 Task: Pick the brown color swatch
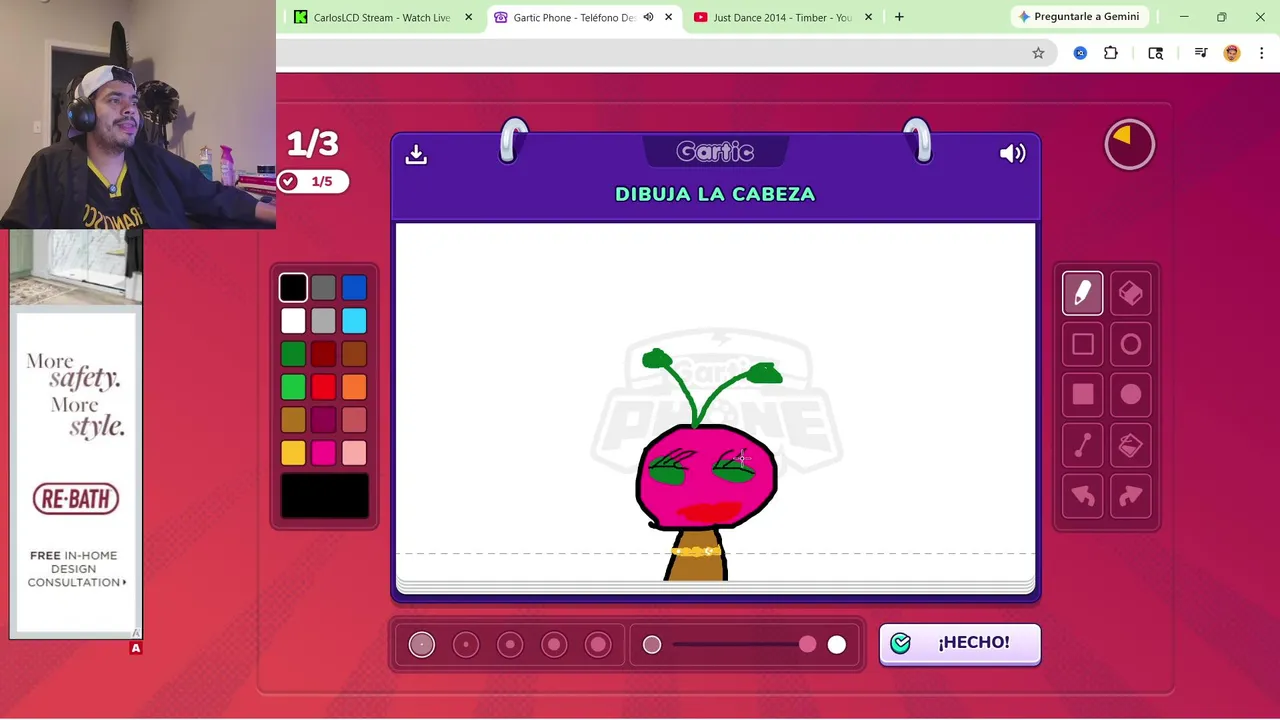pos(354,354)
